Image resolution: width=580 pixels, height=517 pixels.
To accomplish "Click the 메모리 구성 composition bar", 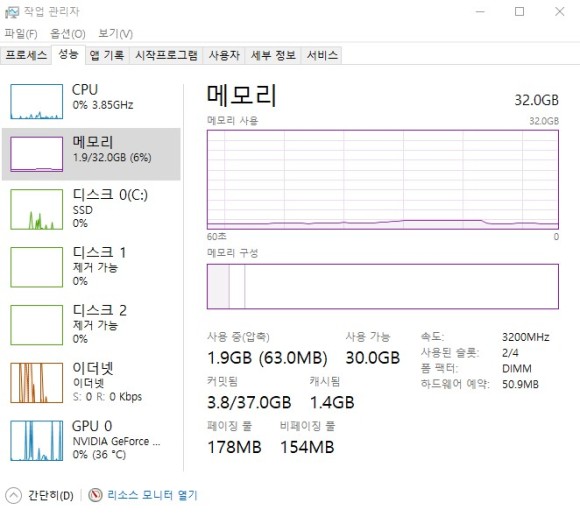I will (382, 286).
